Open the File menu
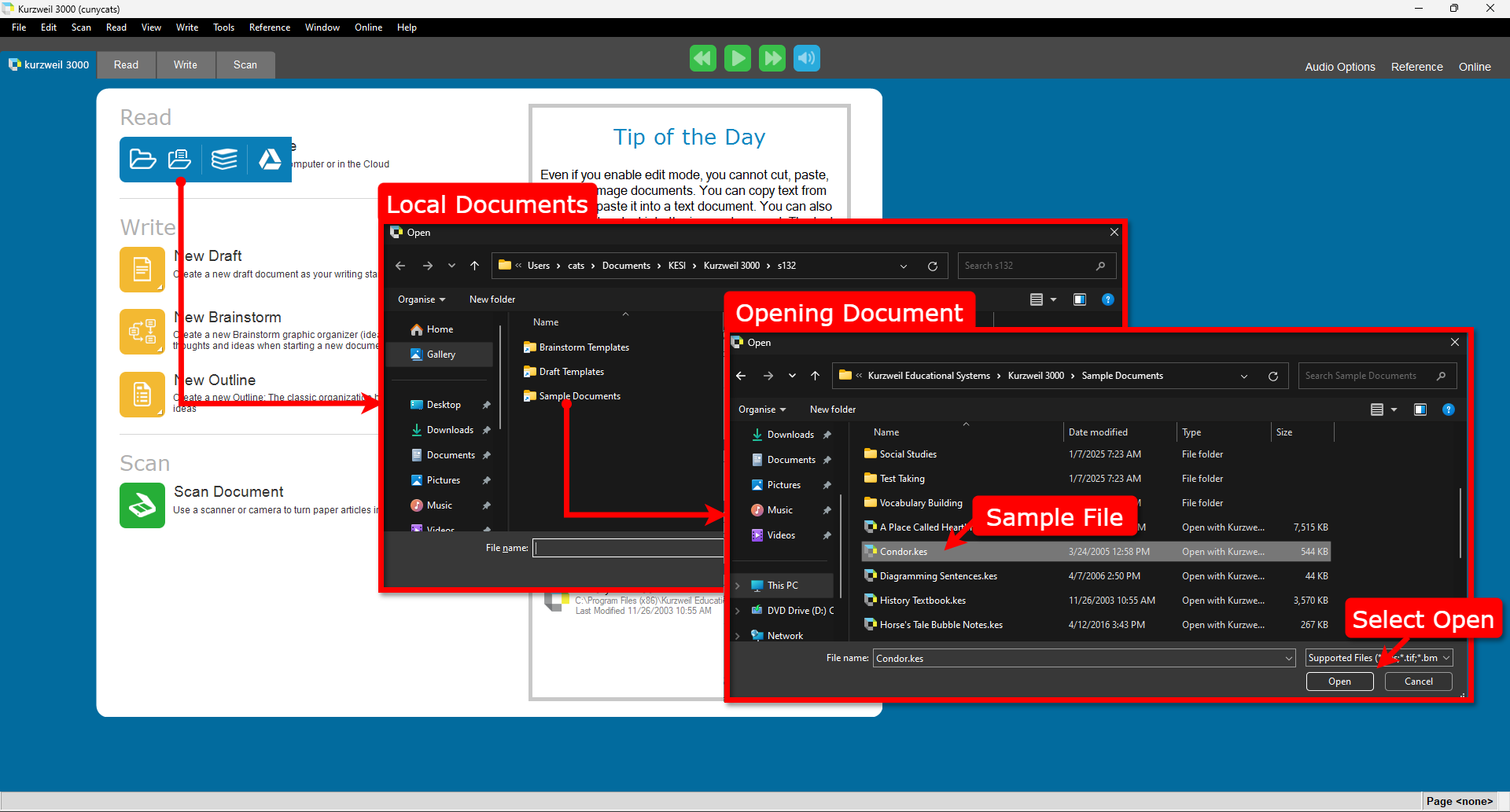The height and width of the screenshot is (812, 1510). pos(19,28)
